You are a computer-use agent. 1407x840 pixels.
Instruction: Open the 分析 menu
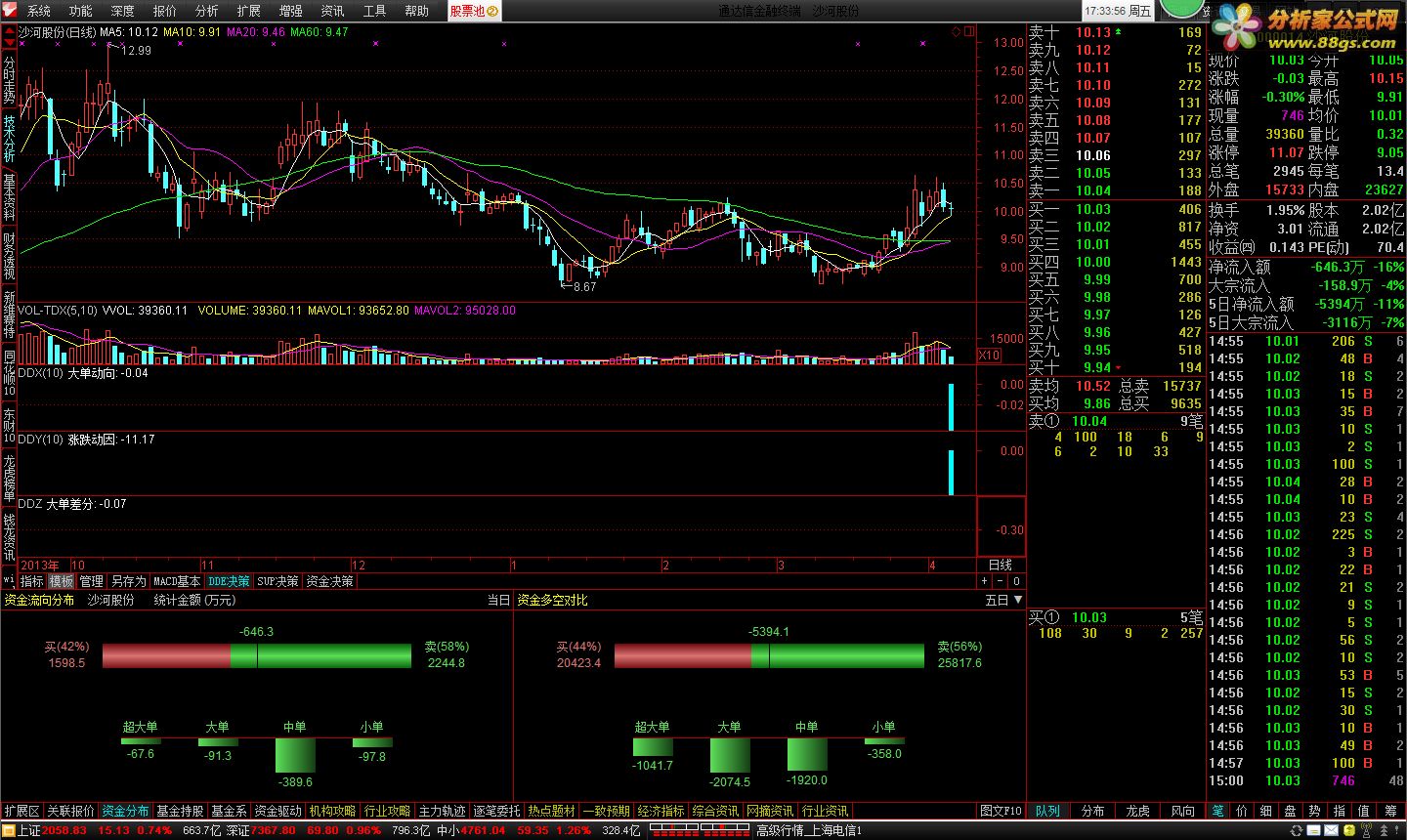(x=206, y=11)
